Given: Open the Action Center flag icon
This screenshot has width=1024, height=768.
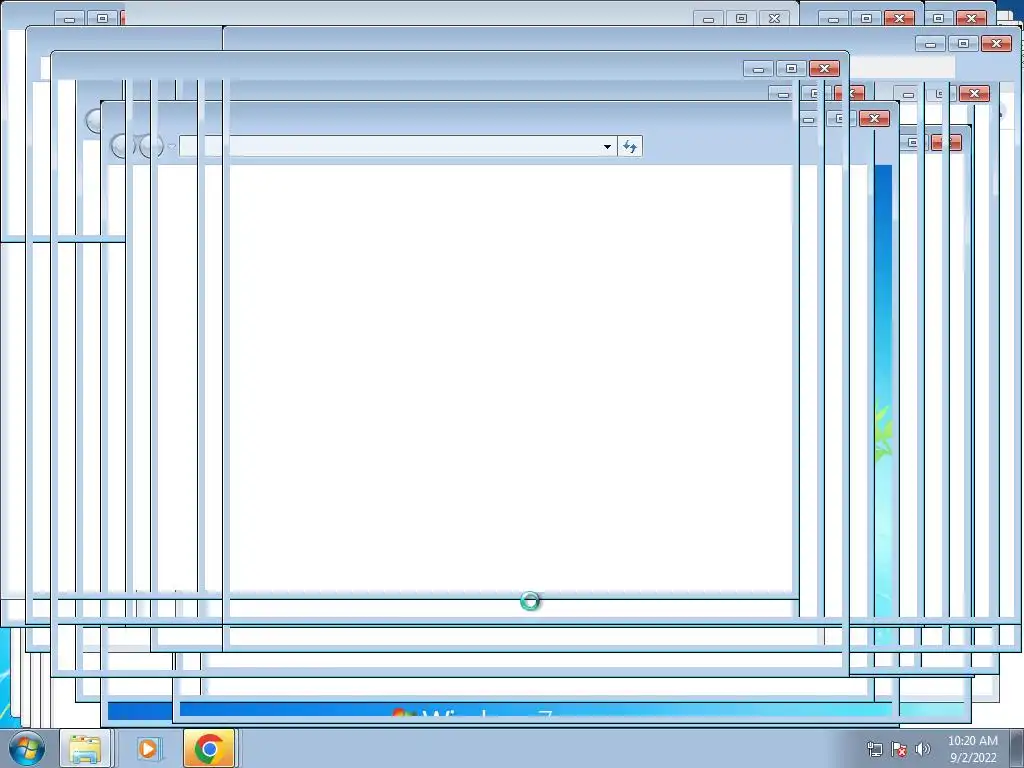Looking at the screenshot, I should 899,749.
